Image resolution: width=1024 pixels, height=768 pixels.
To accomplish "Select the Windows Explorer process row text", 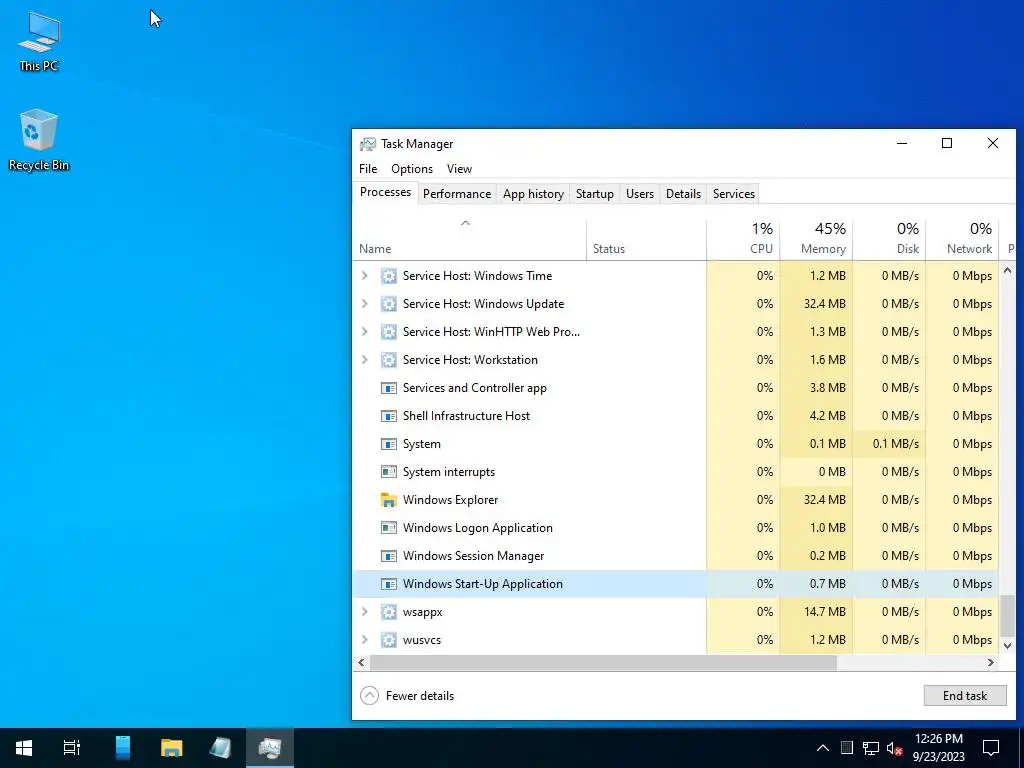I will [451, 500].
